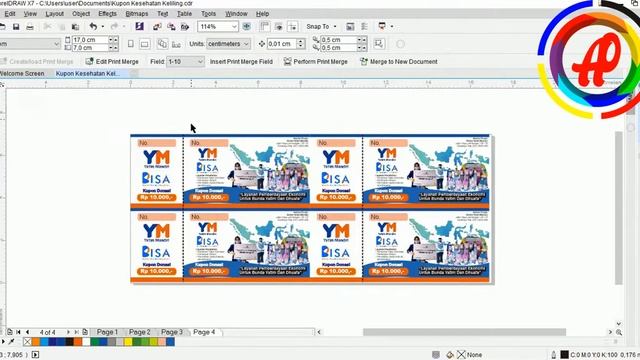This screenshot has height=360, width=640.
Task: Click the Current page icon
Action: click(176, 44)
